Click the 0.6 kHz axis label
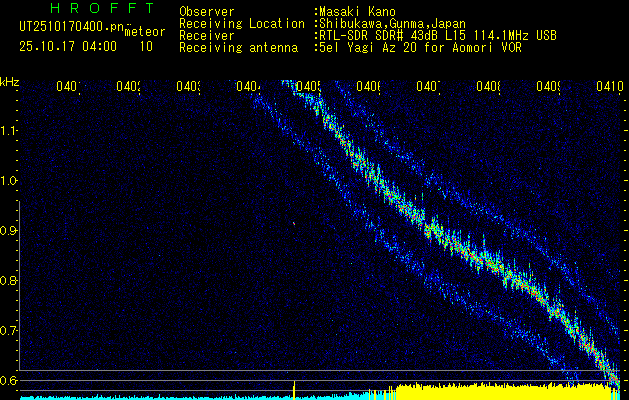629x400 pixels. pyautogui.click(x=8, y=380)
